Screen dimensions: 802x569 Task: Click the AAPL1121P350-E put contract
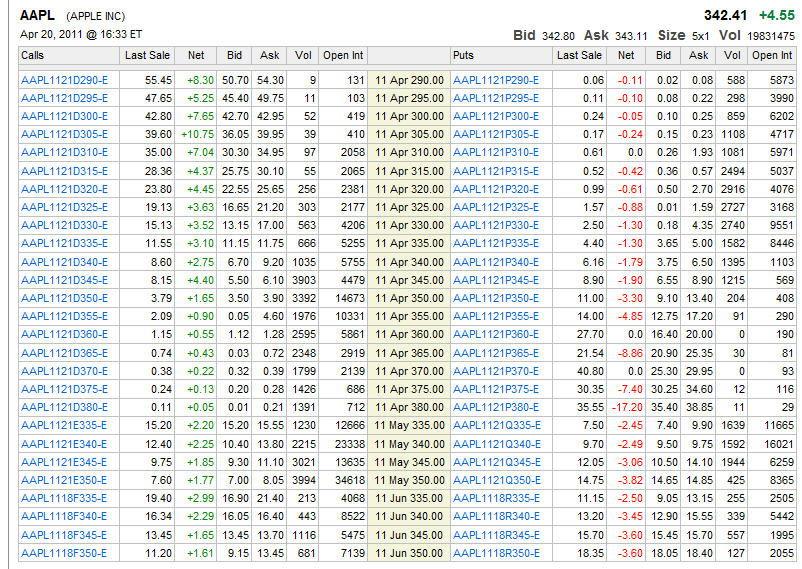pyautogui.click(x=496, y=298)
